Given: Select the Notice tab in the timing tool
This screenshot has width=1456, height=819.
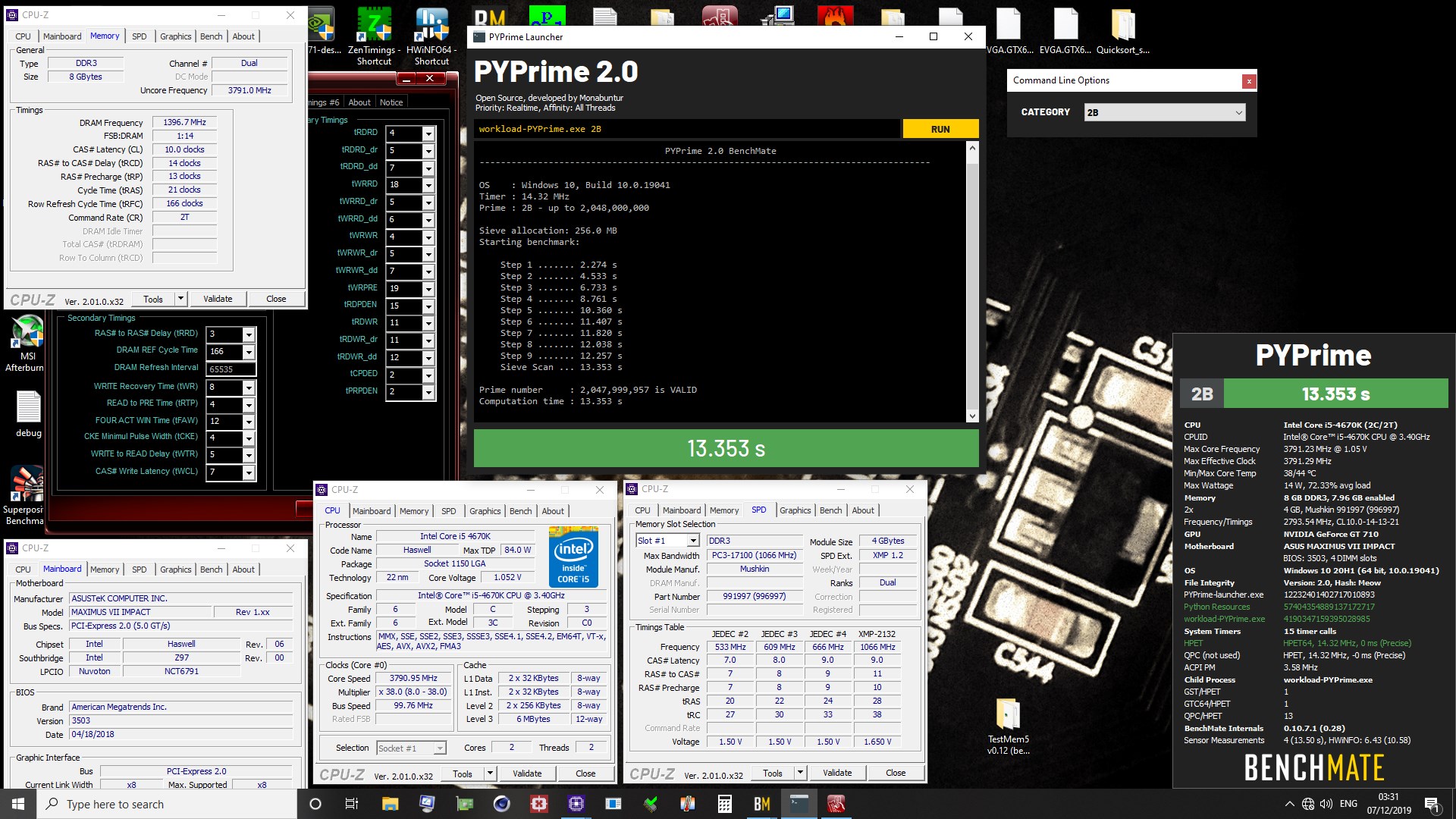Looking at the screenshot, I should point(391,102).
